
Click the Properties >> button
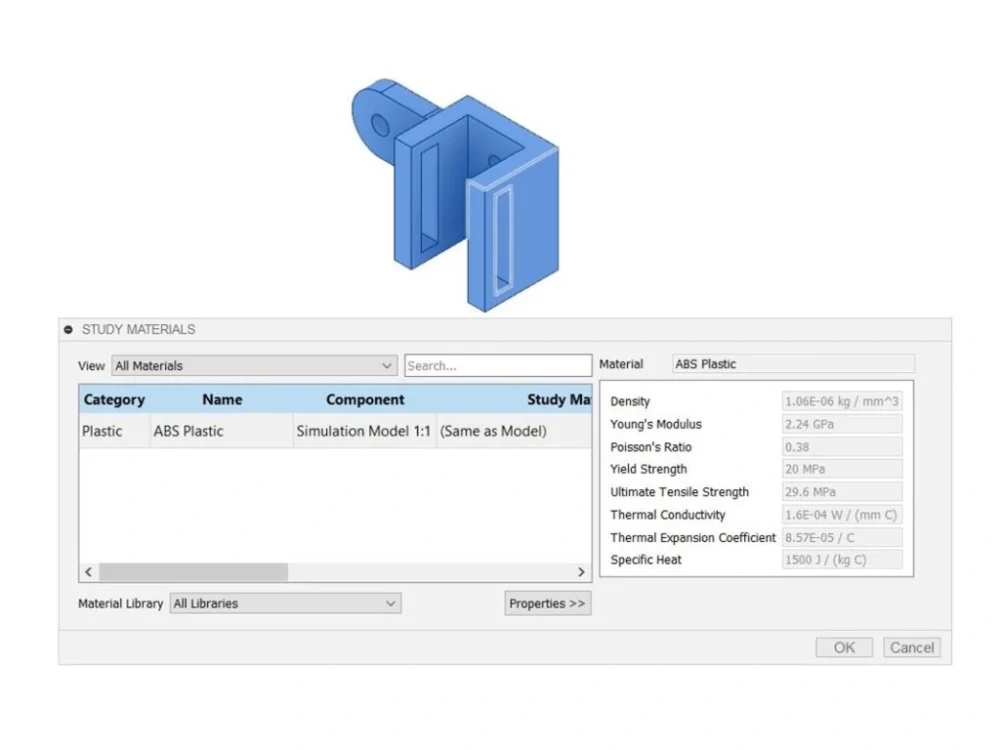(x=547, y=603)
